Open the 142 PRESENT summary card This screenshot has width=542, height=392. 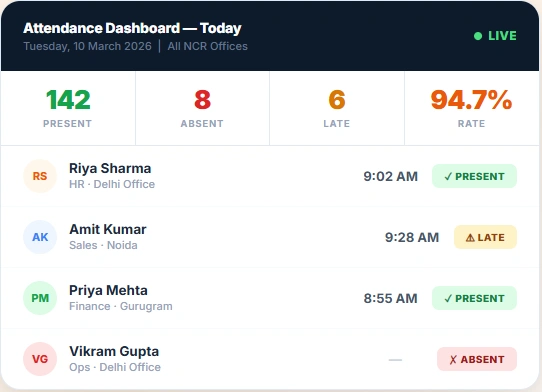pyautogui.click(x=68, y=108)
